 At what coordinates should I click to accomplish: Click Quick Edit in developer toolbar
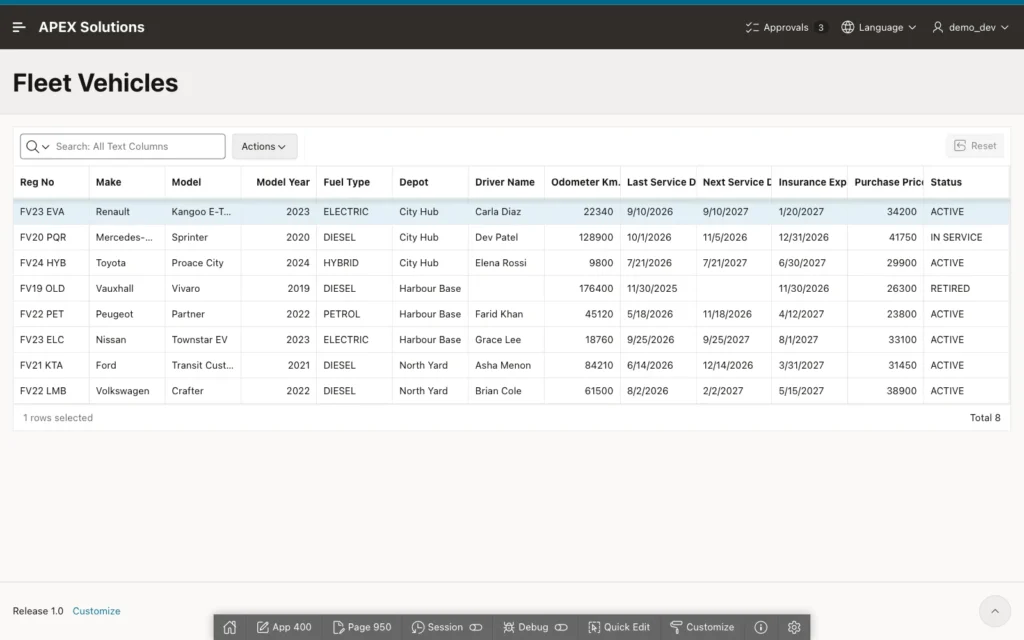(619, 627)
